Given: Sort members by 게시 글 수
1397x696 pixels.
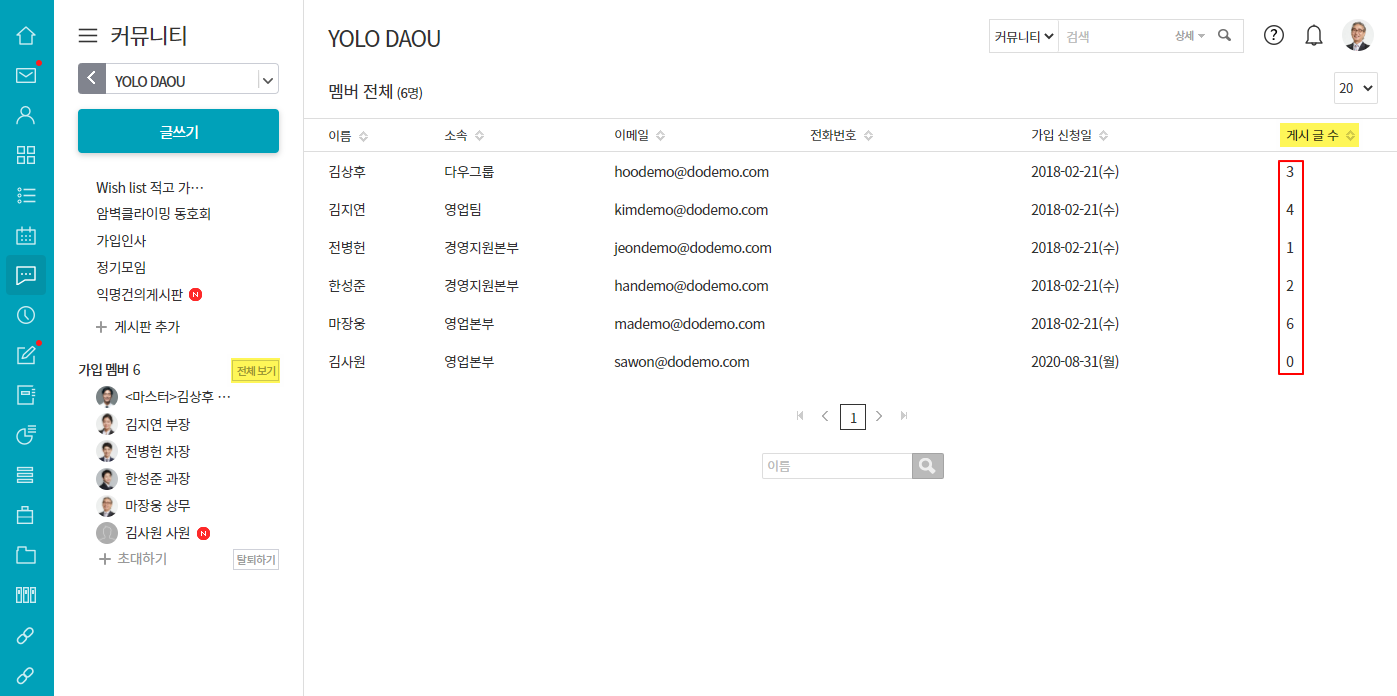Looking at the screenshot, I should coord(1319,136).
